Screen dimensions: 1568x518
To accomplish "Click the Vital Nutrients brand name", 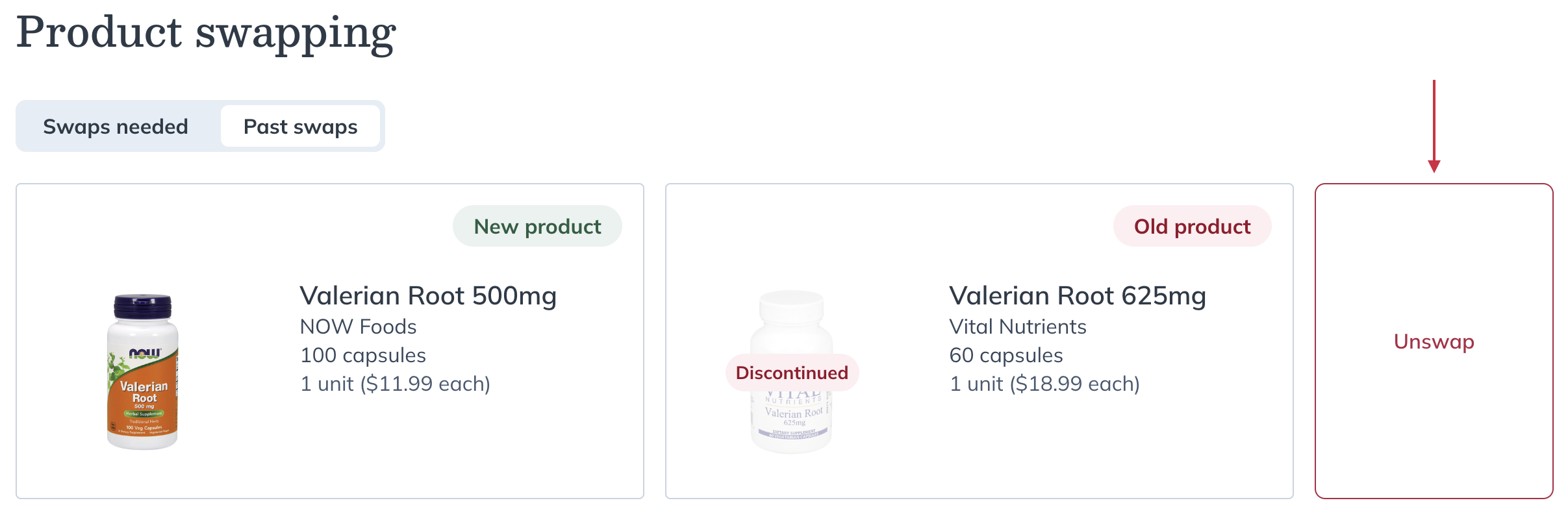I will click(x=1017, y=327).
